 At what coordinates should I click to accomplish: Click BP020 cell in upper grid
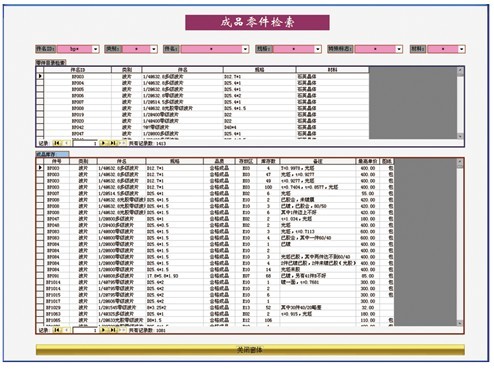[78, 121]
